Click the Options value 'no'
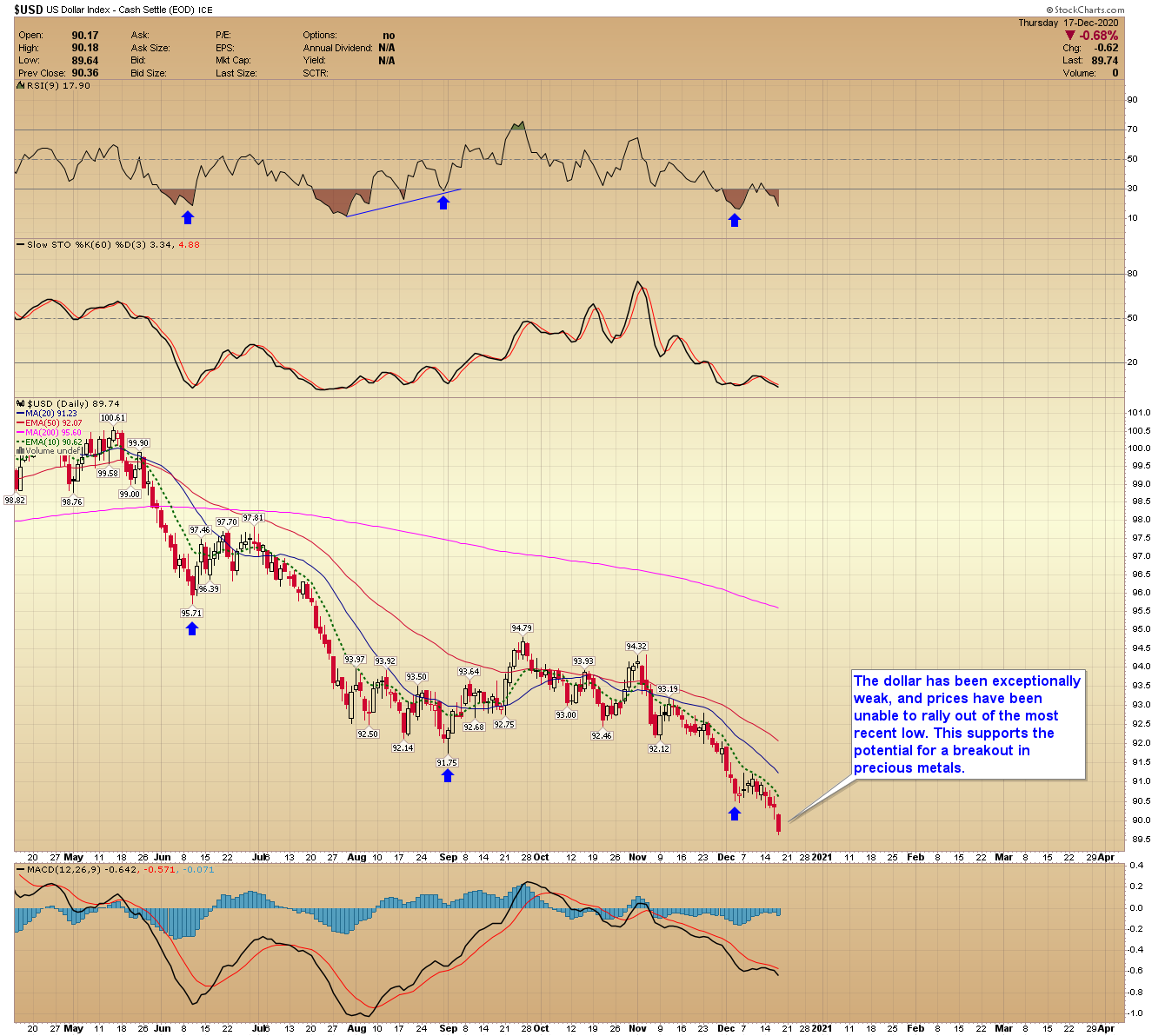The height and width of the screenshot is (1036, 1165). pyautogui.click(x=389, y=36)
